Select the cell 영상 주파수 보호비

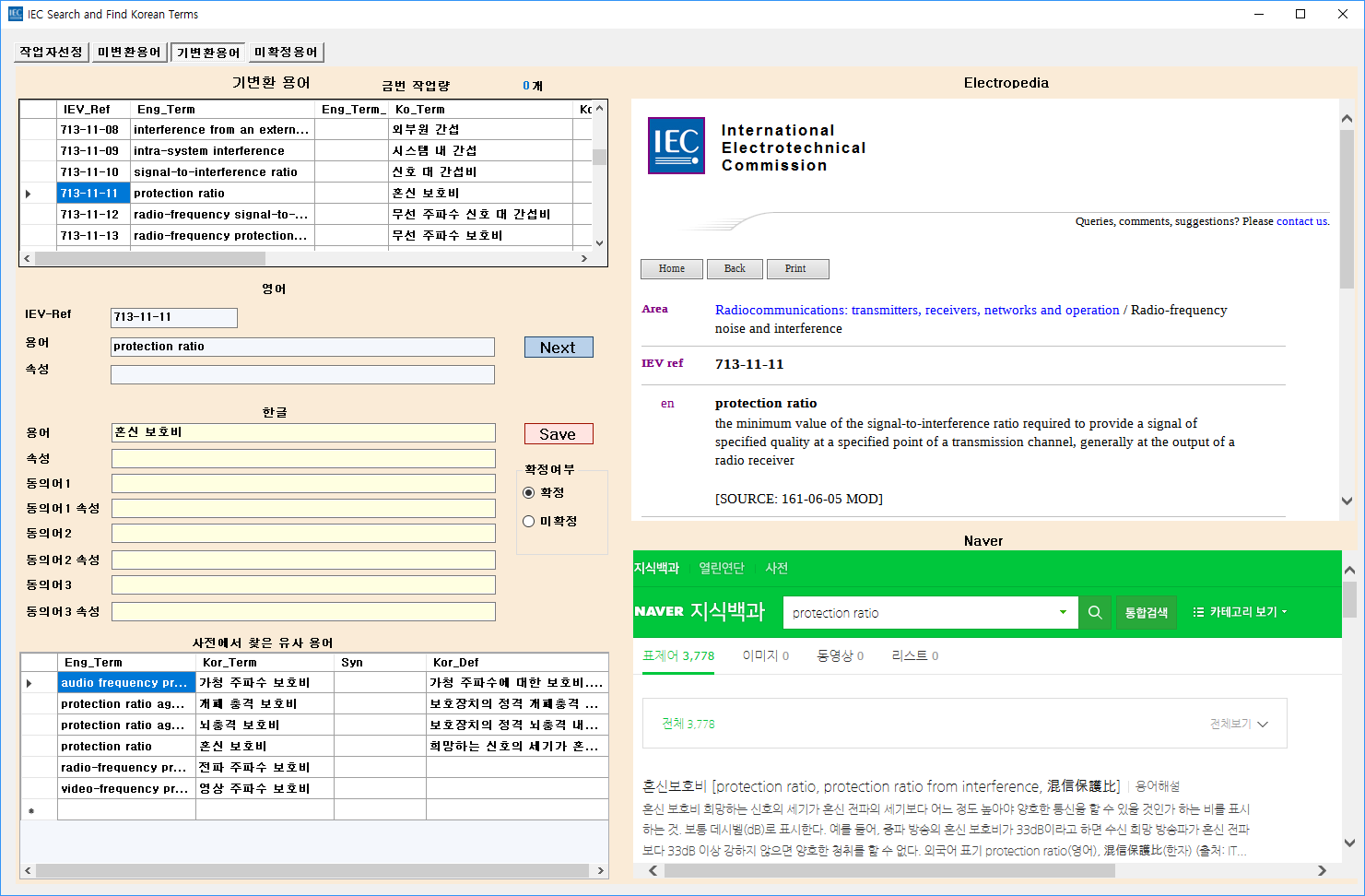(x=265, y=789)
